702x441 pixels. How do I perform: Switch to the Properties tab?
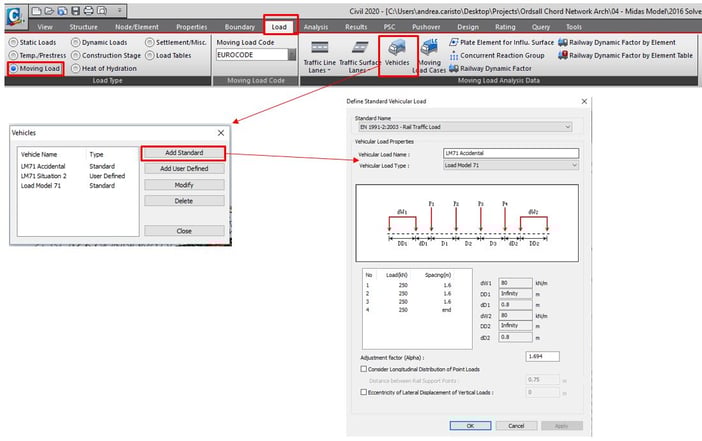[192, 27]
